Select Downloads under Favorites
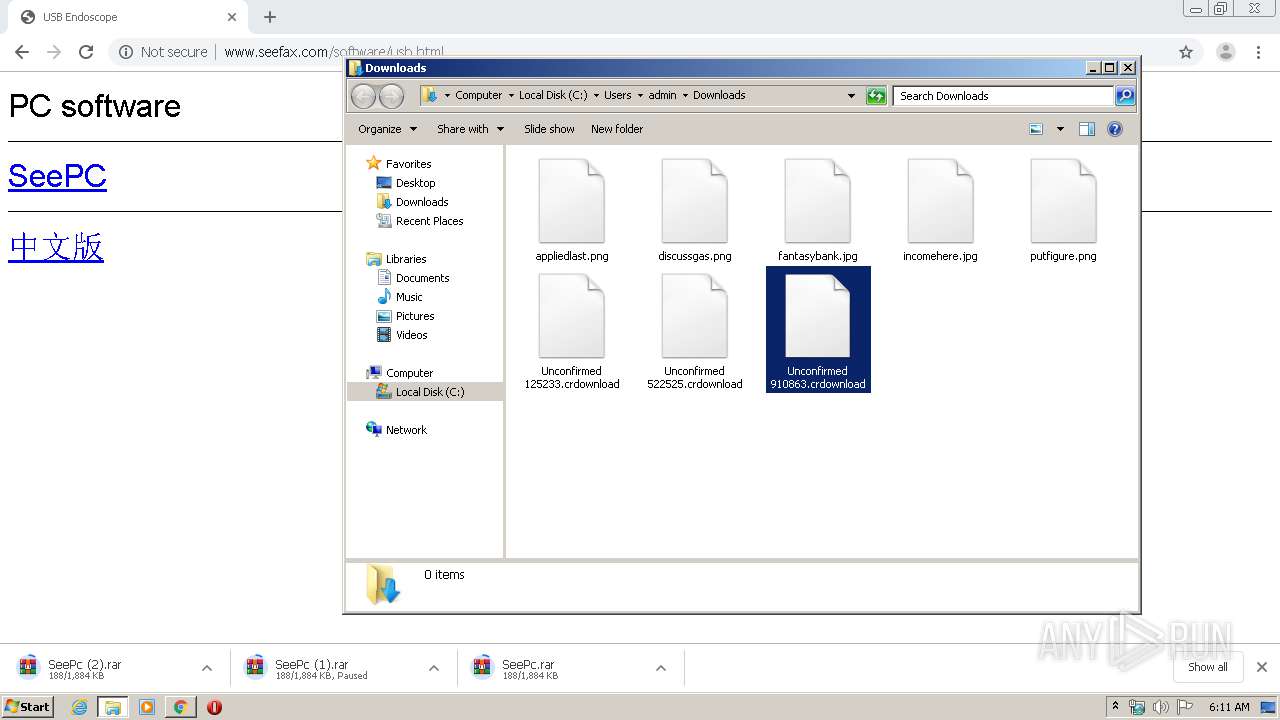1280x720 pixels. (x=421, y=202)
